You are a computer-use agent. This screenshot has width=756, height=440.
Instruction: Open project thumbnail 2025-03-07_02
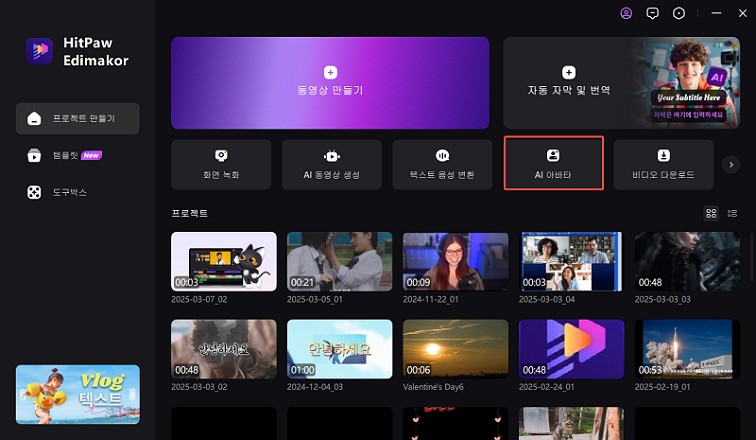224,262
